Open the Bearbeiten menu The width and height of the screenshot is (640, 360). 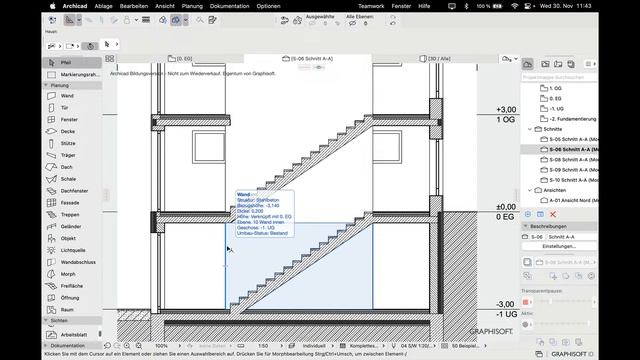click(x=134, y=6)
